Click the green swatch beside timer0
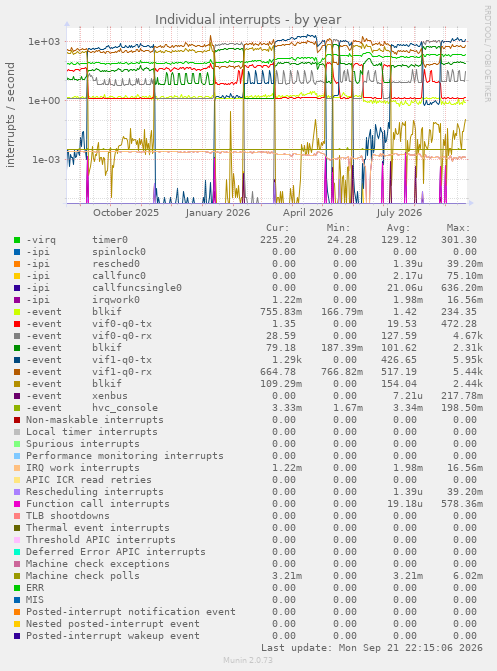The height and width of the screenshot is (671, 497). tap(17, 240)
